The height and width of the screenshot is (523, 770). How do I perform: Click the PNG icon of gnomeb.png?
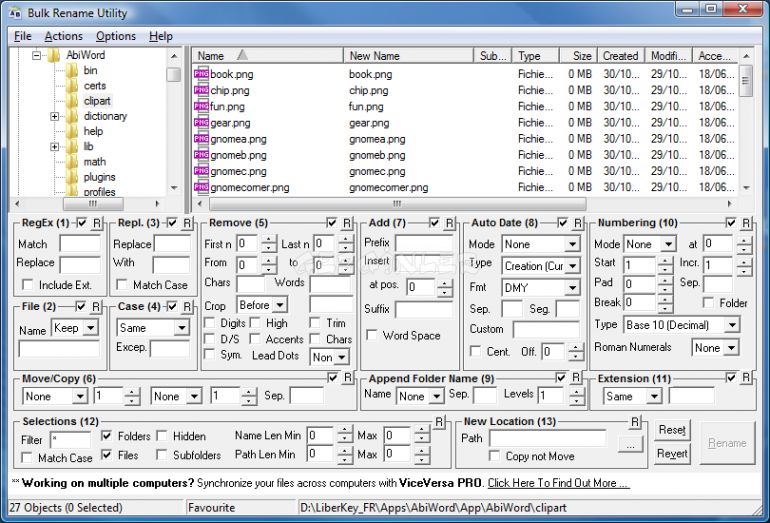[201, 155]
